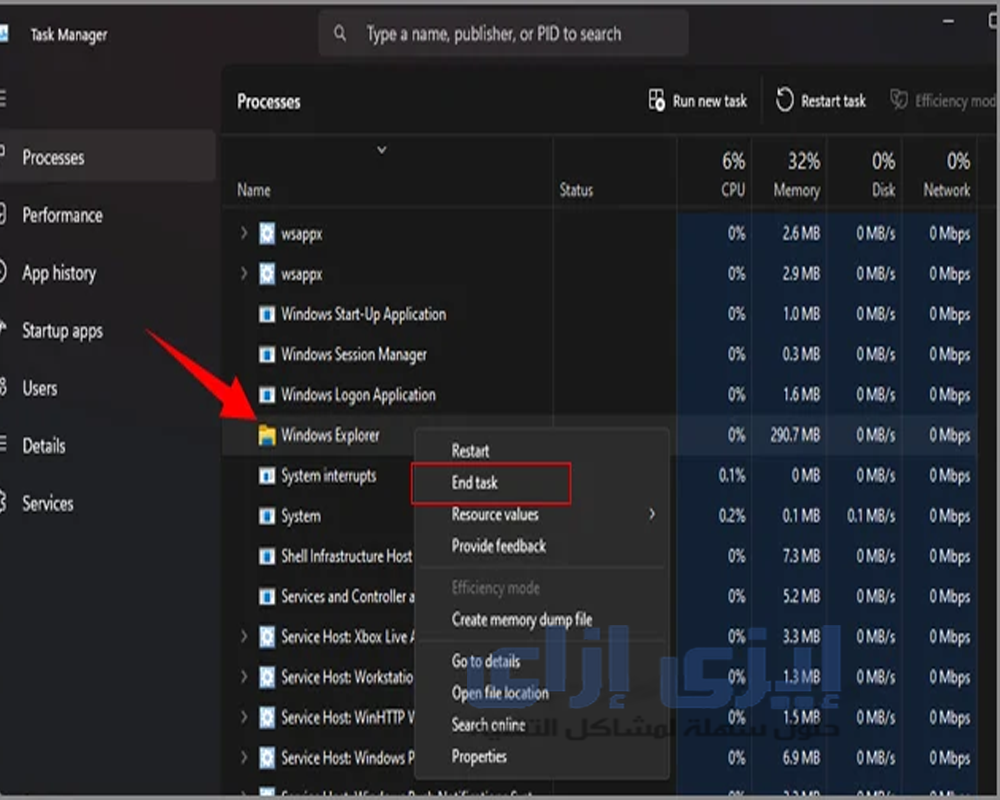Click the Service Host: Workstation gear icon
Screen dimensions: 1000x800
tap(267, 677)
